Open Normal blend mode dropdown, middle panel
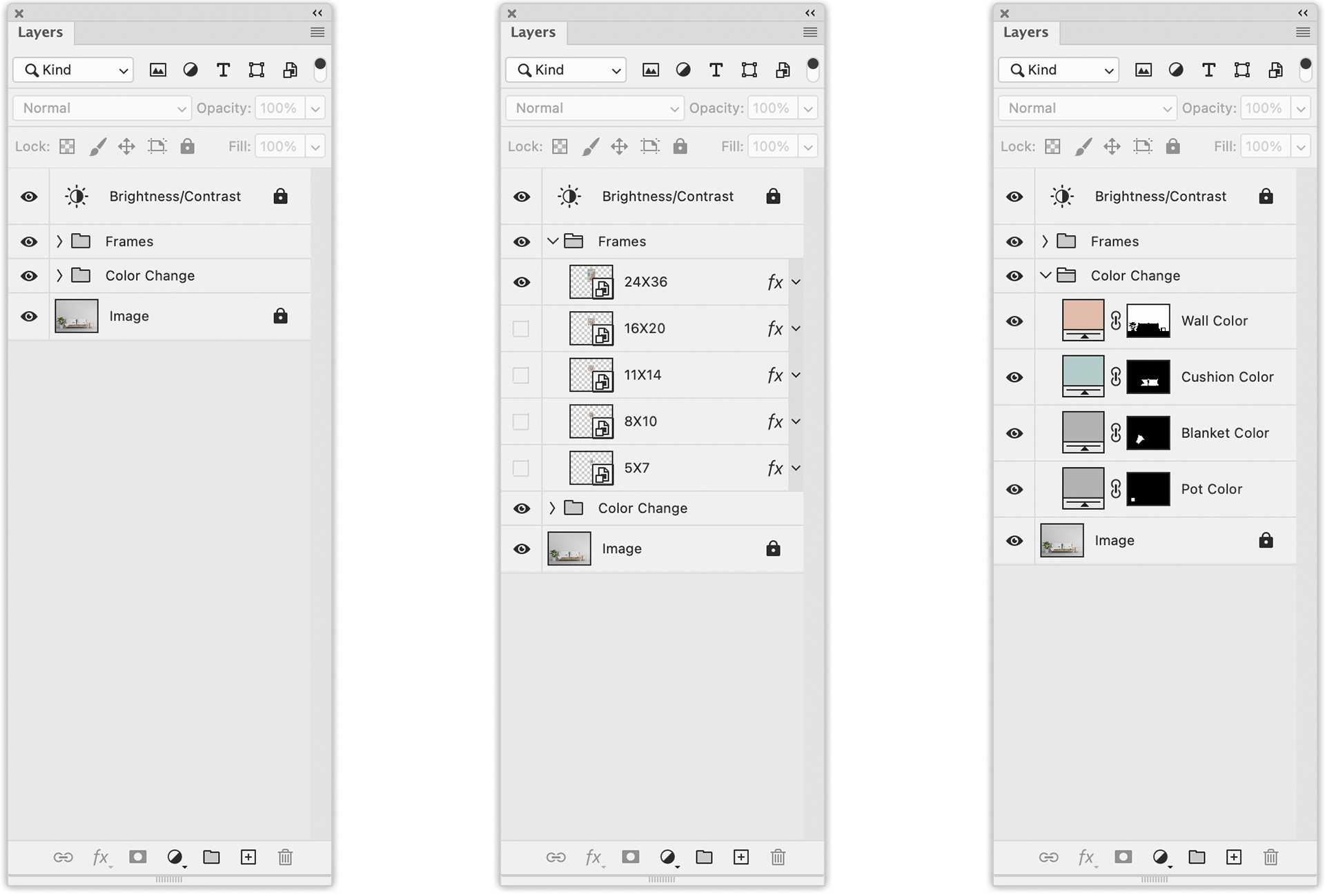This screenshot has height=896, width=1325. click(595, 108)
